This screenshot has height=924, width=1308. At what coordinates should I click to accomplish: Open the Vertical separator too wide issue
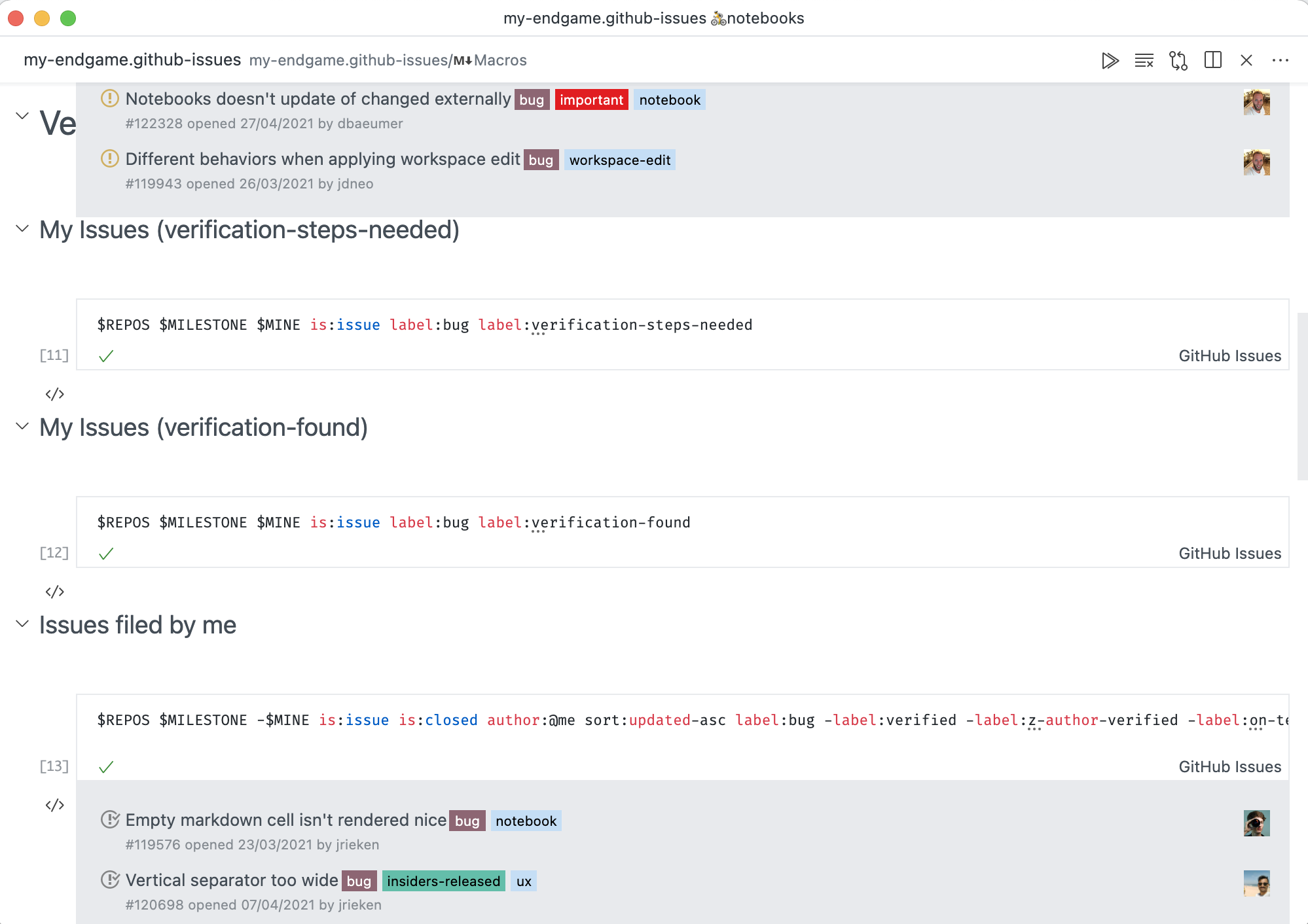coord(230,880)
